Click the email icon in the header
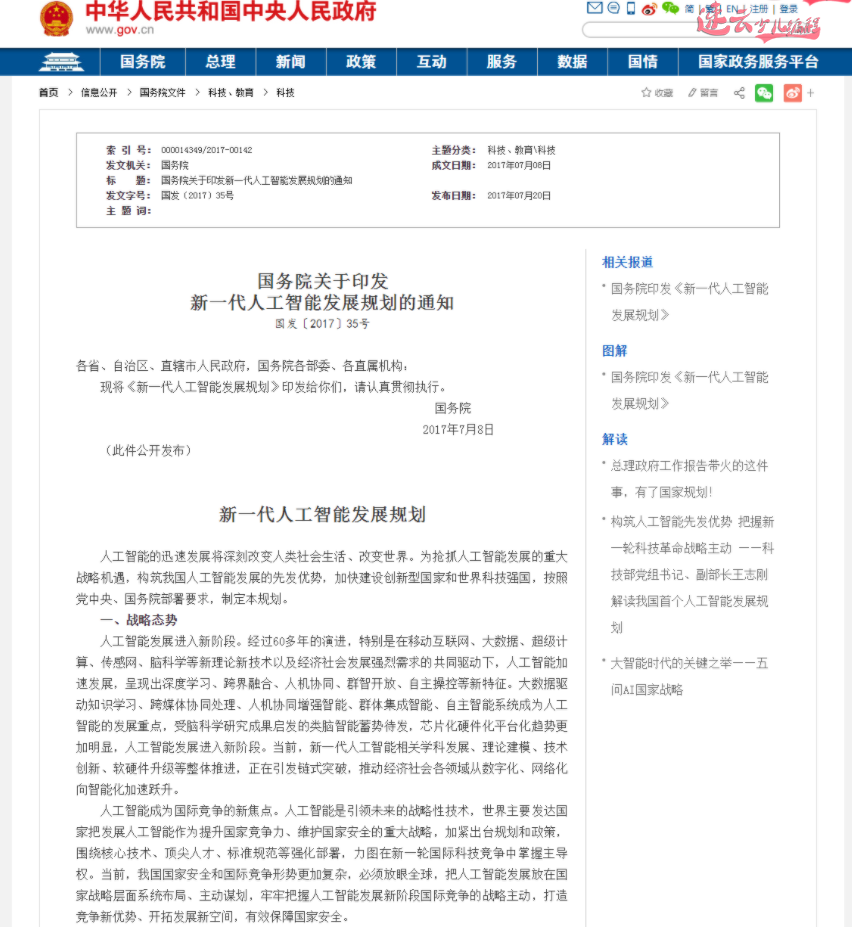Image resolution: width=852 pixels, height=942 pixels. coord(595,8)
